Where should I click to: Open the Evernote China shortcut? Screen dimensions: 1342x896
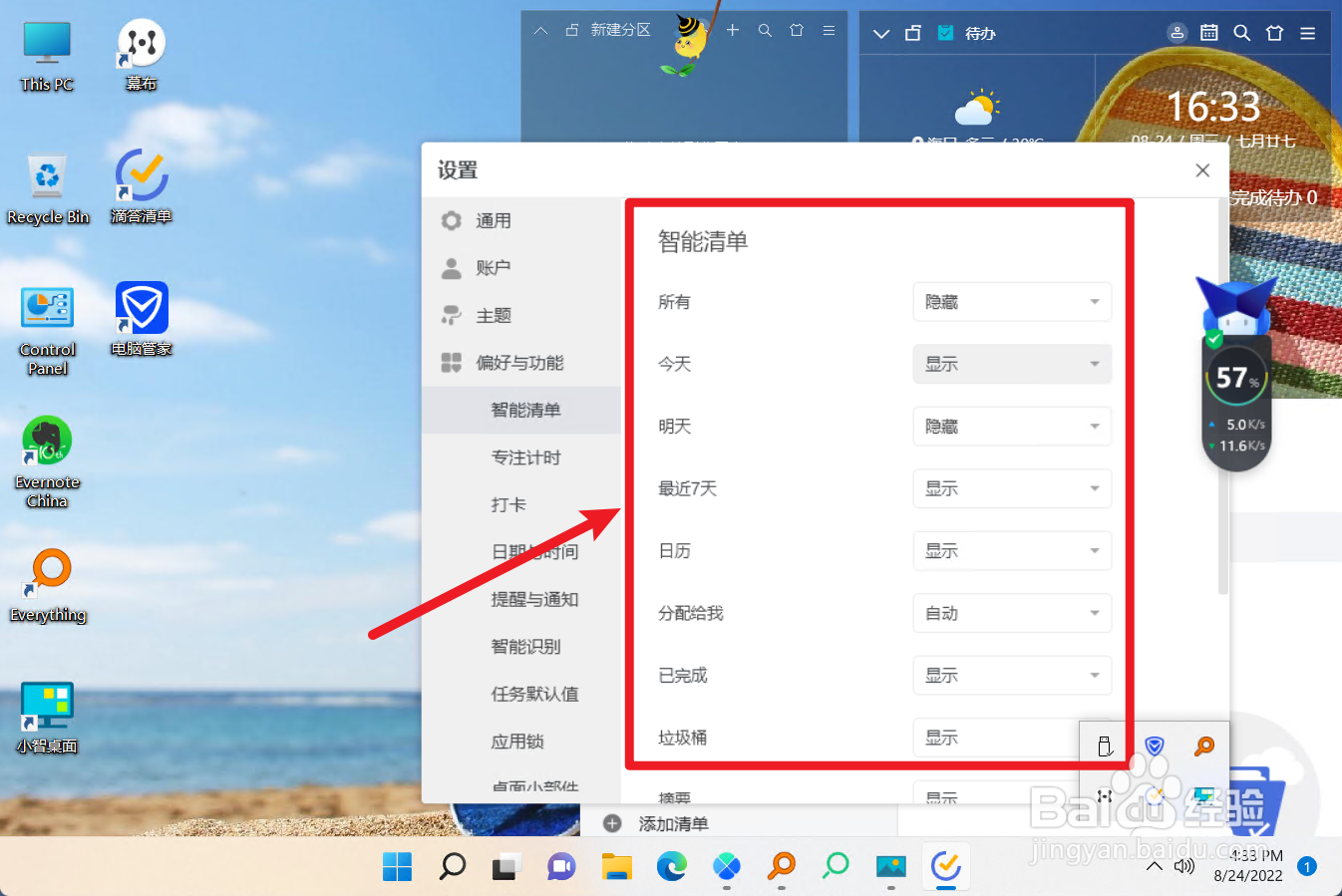pyautogui.click(x=47, y=461)
